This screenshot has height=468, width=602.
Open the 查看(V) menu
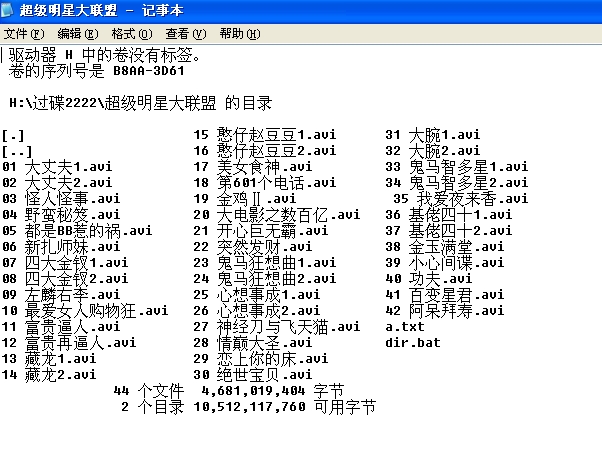pos(186,34)
